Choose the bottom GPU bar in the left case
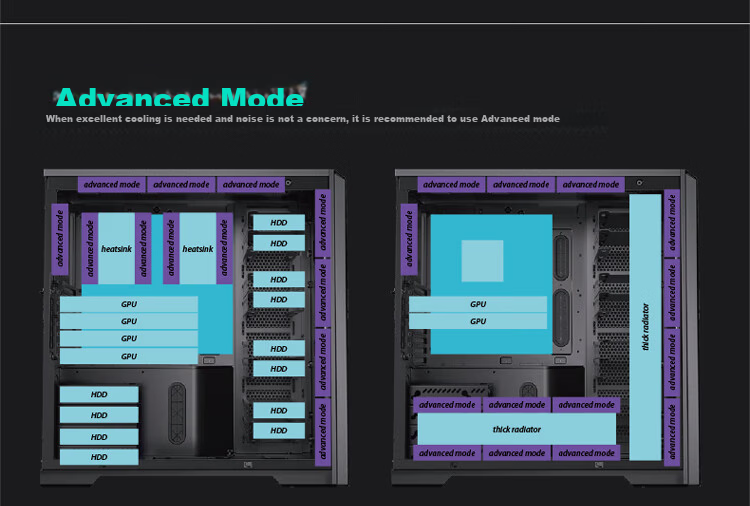Screen dimensions: 750x506 tap(129, 356)
